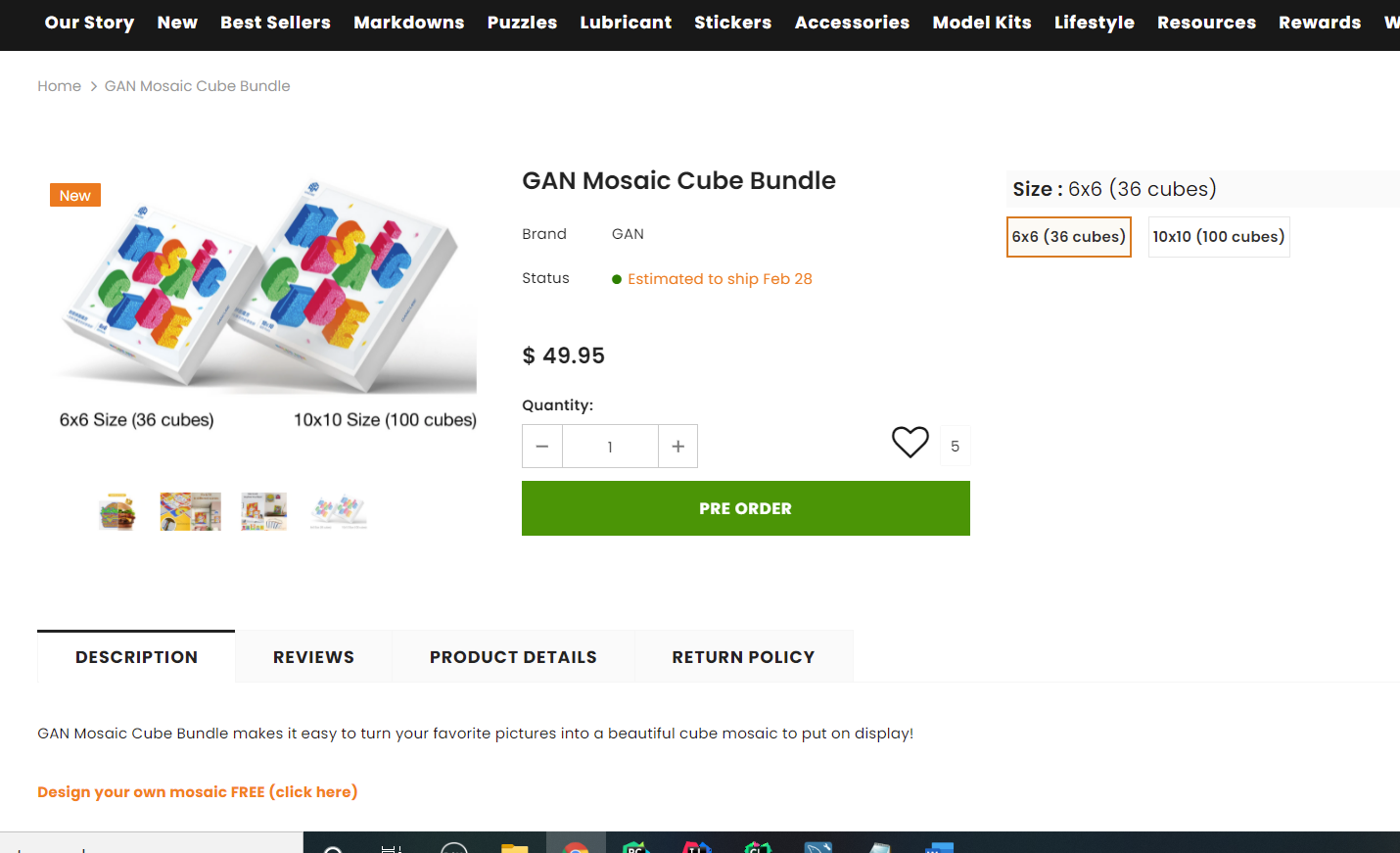Click breadcrumb chevron after Home

click(94, 86)
